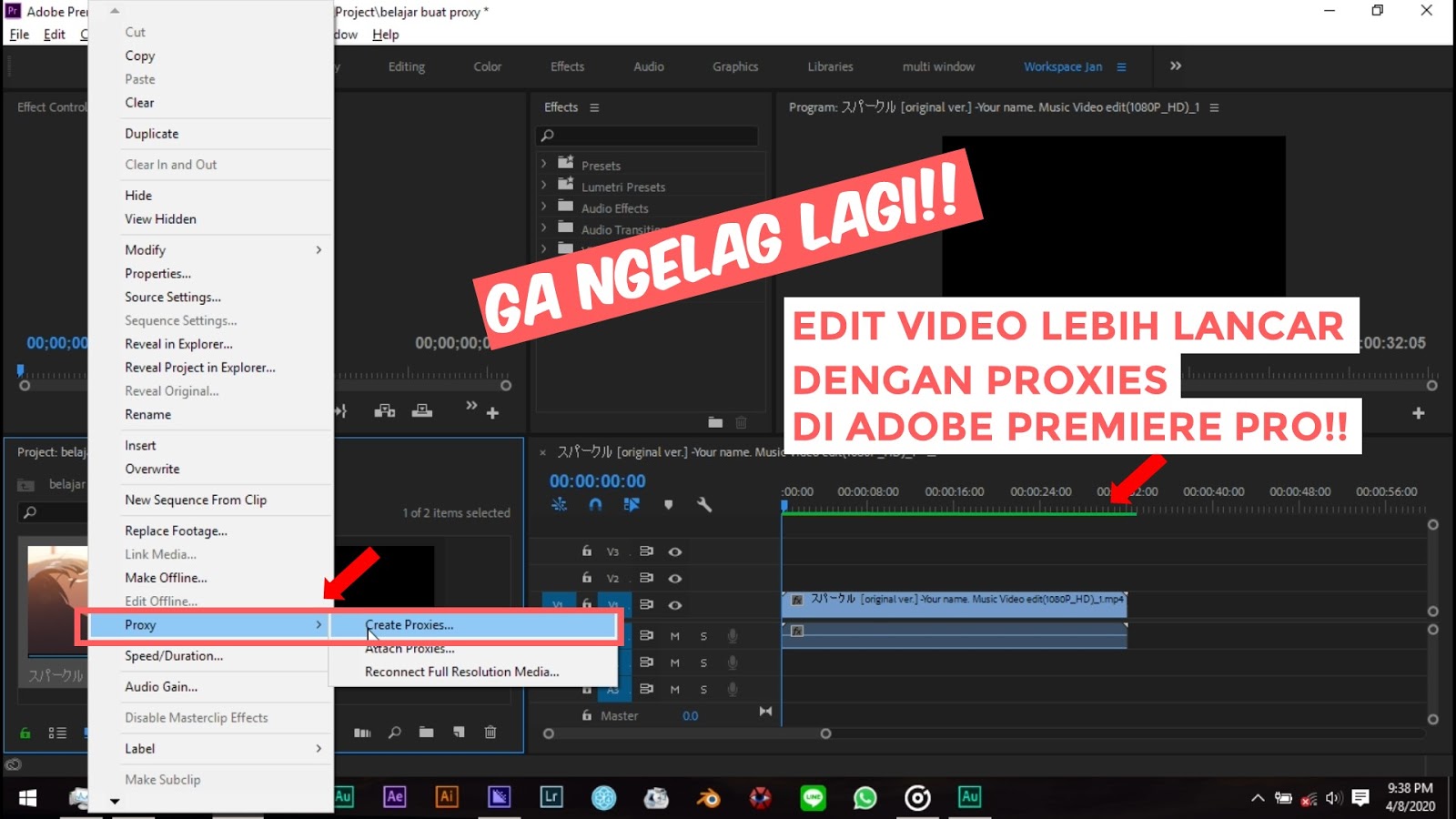
Task: Choose Speed/Duration from context menu
Action: 211,655
